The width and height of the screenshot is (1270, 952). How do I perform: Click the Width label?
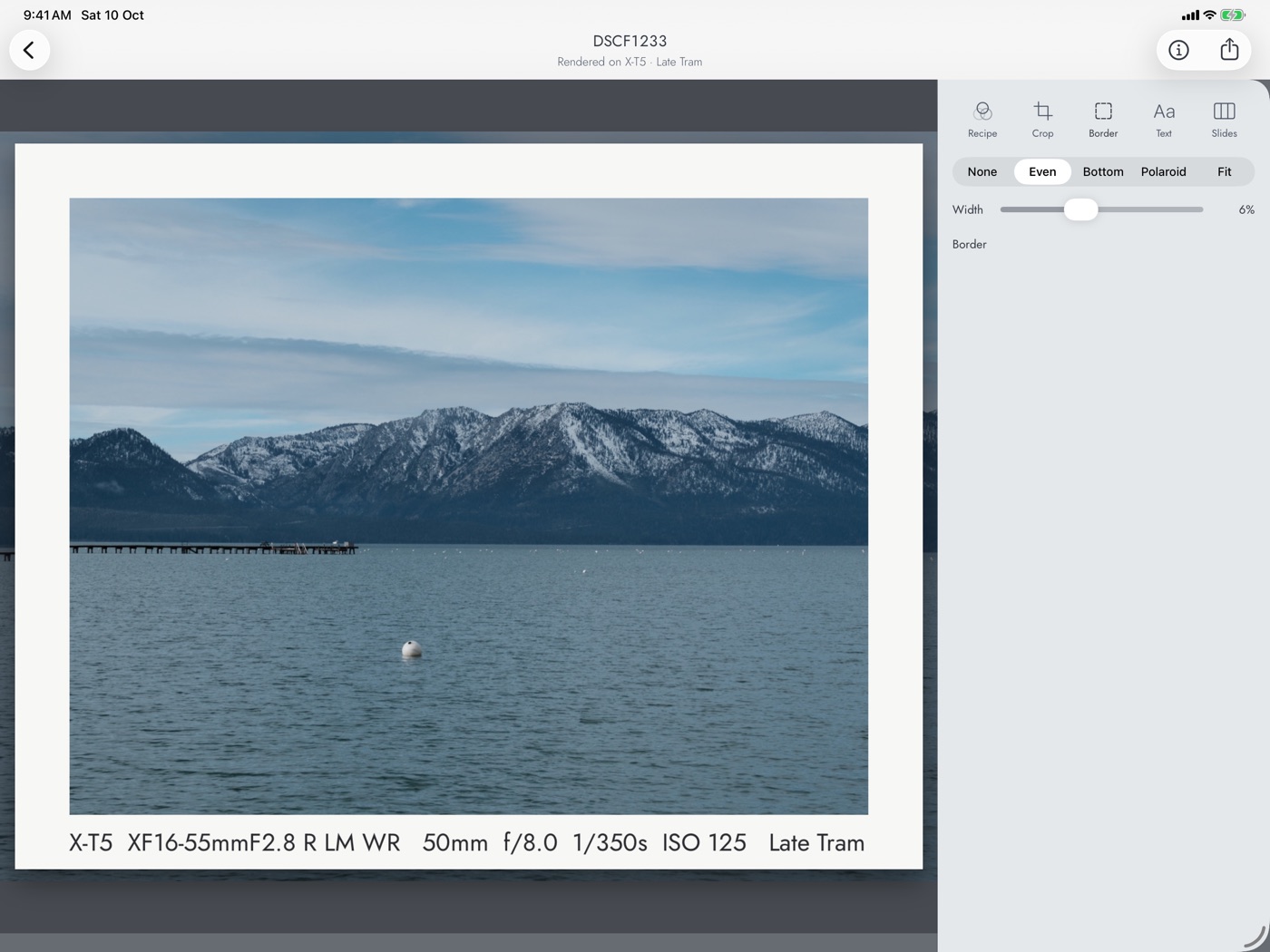point(968,209)
